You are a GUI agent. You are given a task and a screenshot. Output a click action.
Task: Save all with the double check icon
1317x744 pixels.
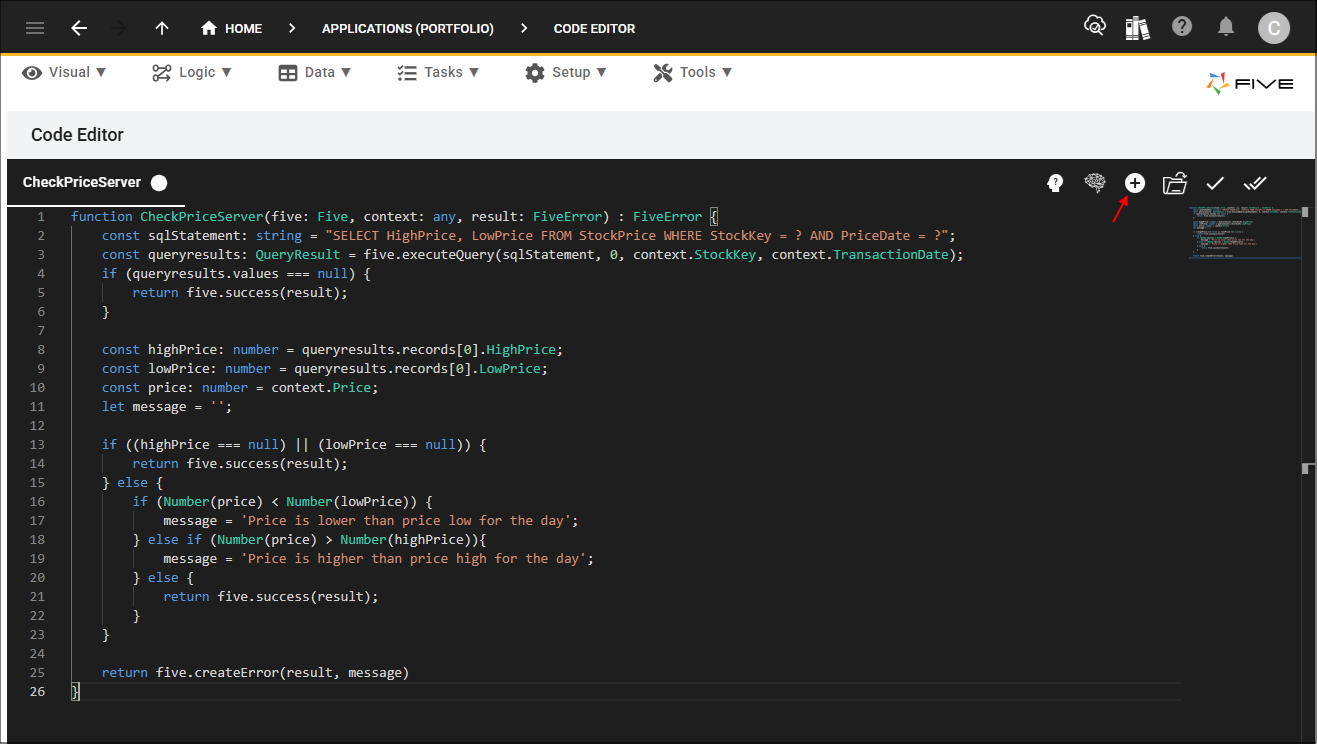point(1255,183)
